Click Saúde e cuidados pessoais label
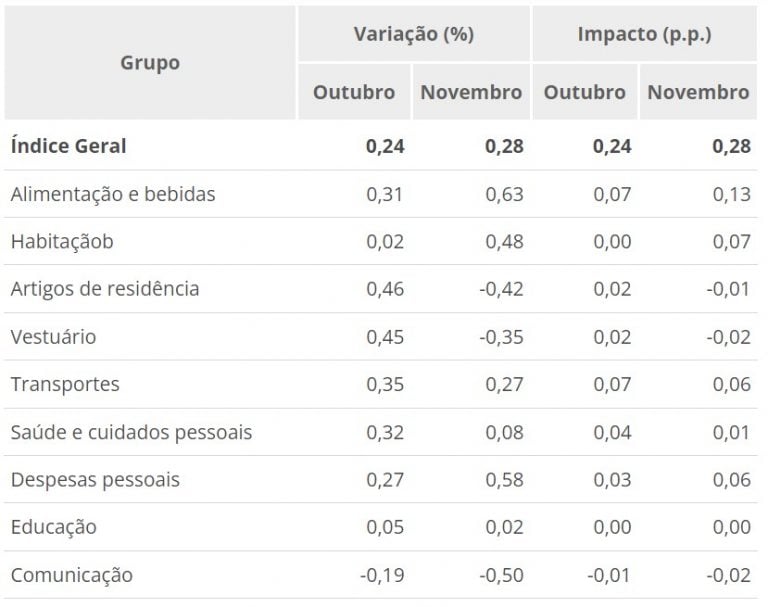 click(131, 432)
